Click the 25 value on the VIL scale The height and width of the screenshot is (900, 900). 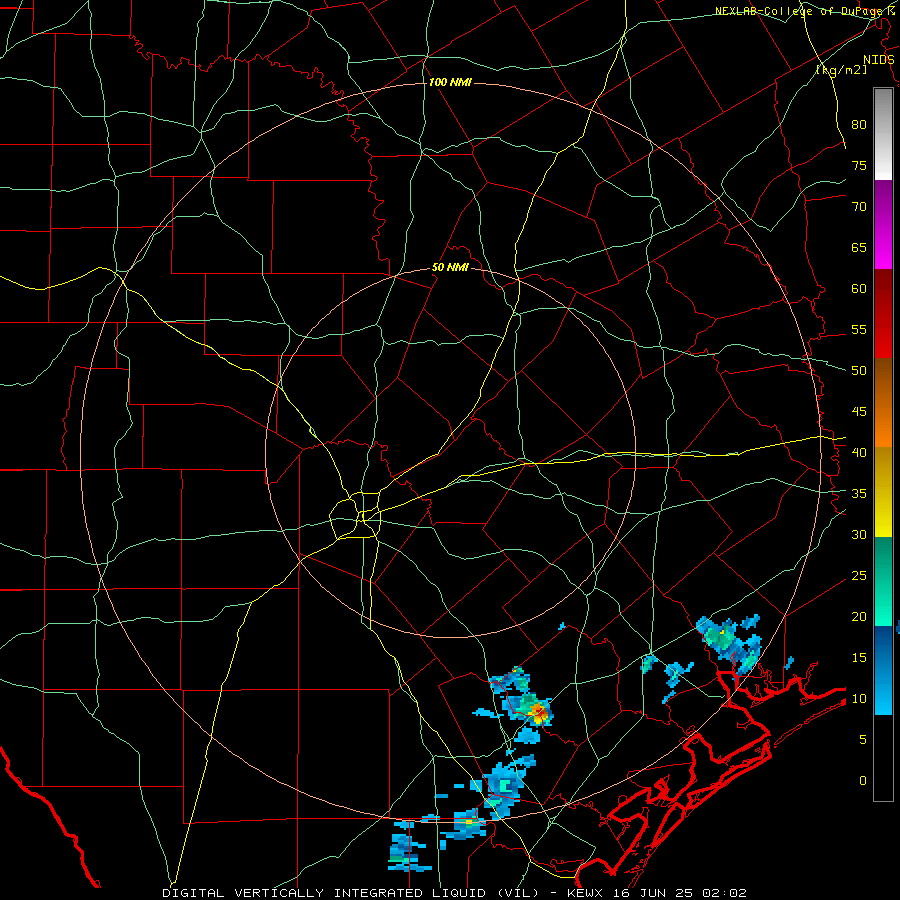pos(859,576)
